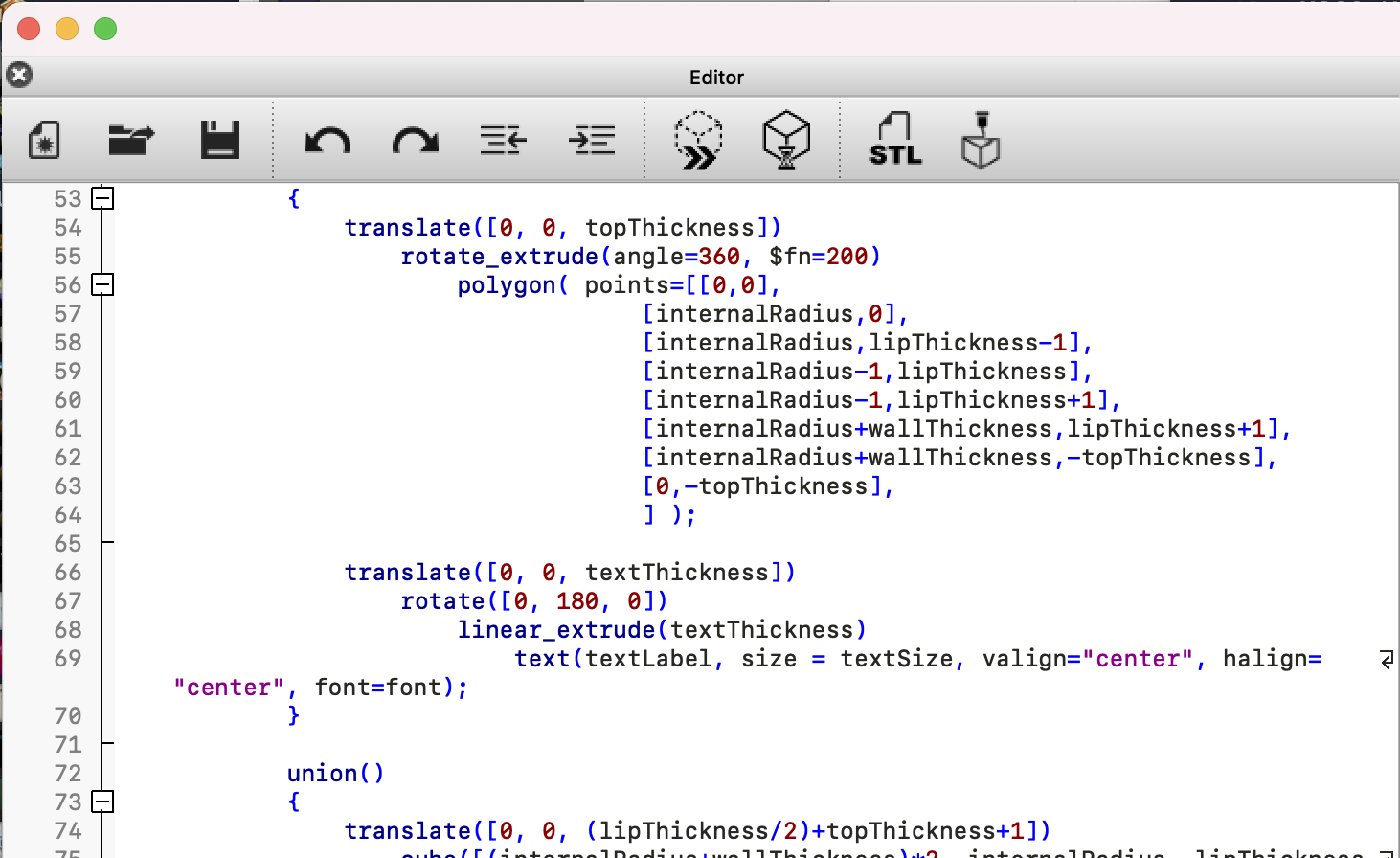Screen dimensions: 1400x858
Task: Click line number 64 in the gutter
Action: tap(68, 515)
